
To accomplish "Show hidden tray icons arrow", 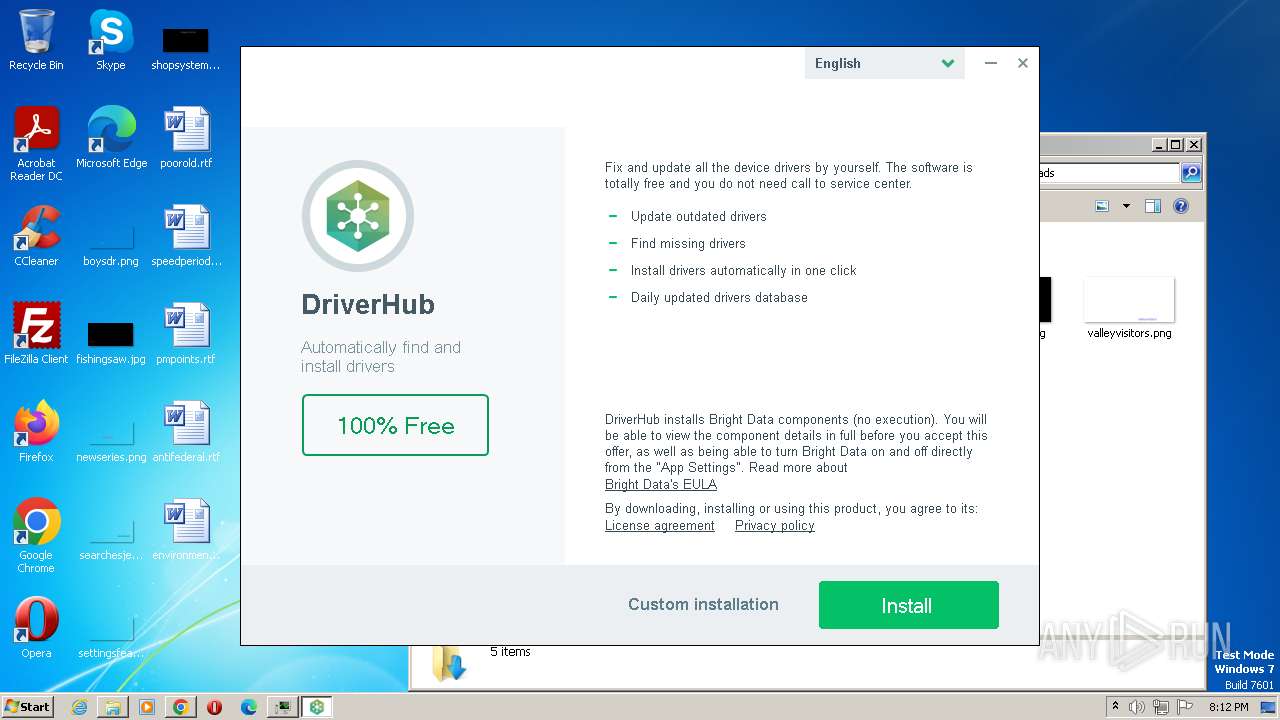I will coord(1115,707).
